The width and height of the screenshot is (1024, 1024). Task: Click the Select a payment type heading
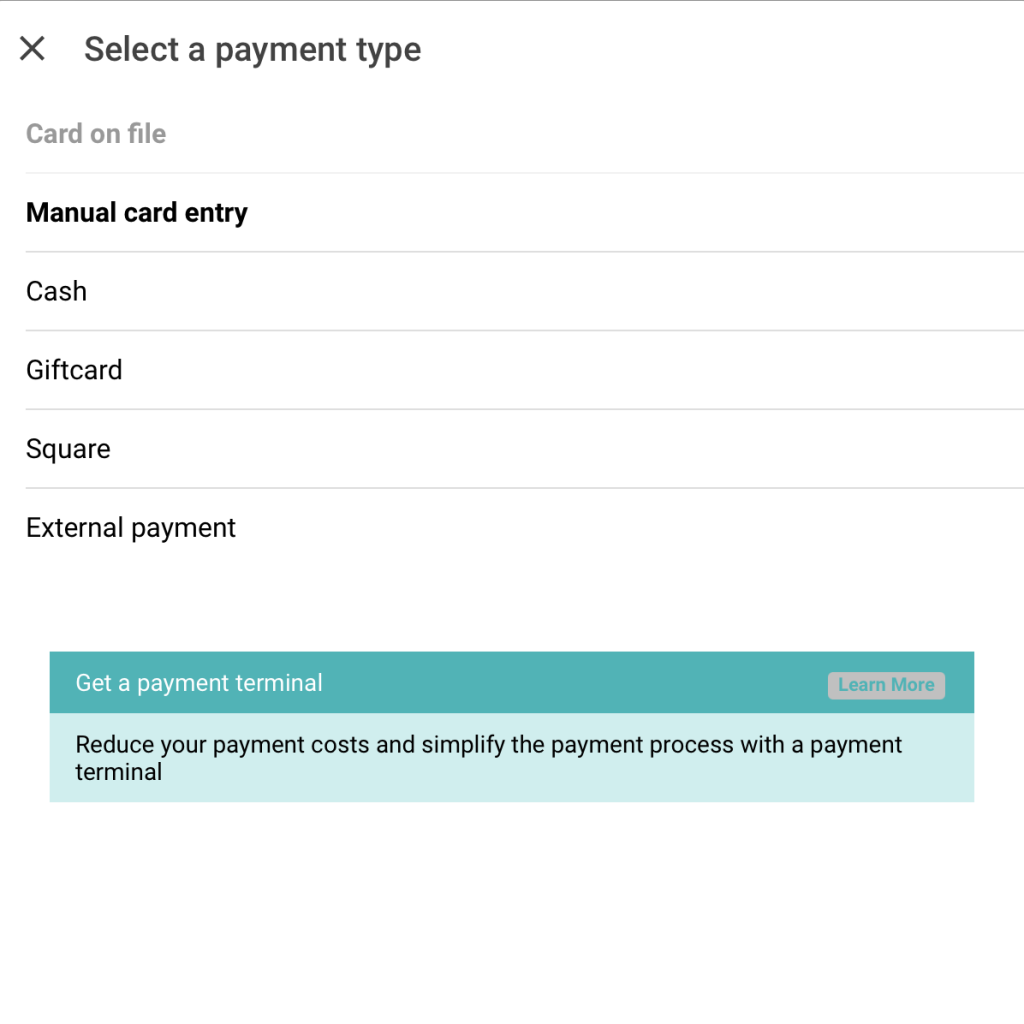coord(251,49)
